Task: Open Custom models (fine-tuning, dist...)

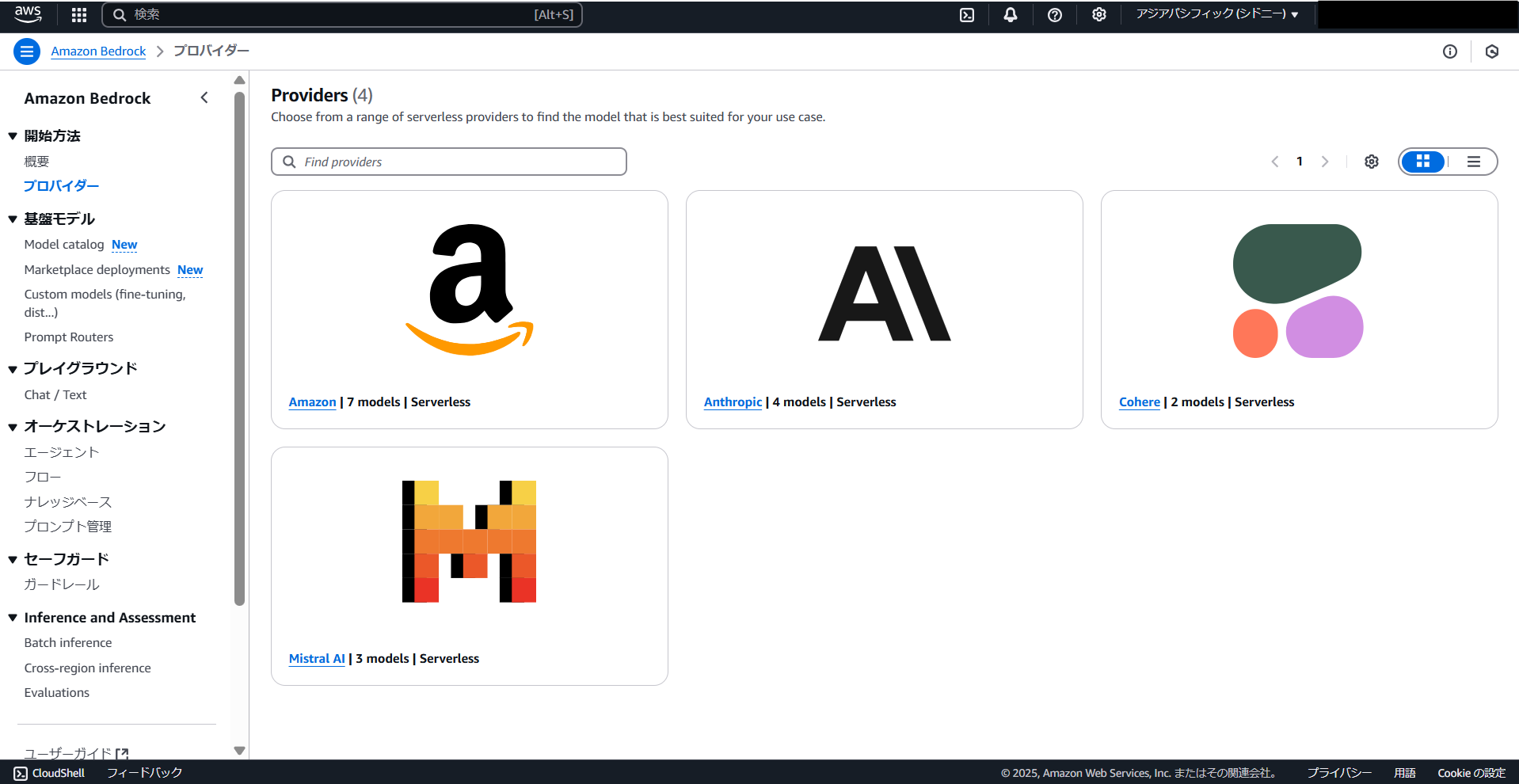Action: pyautogui.click(x=105, y=303)
